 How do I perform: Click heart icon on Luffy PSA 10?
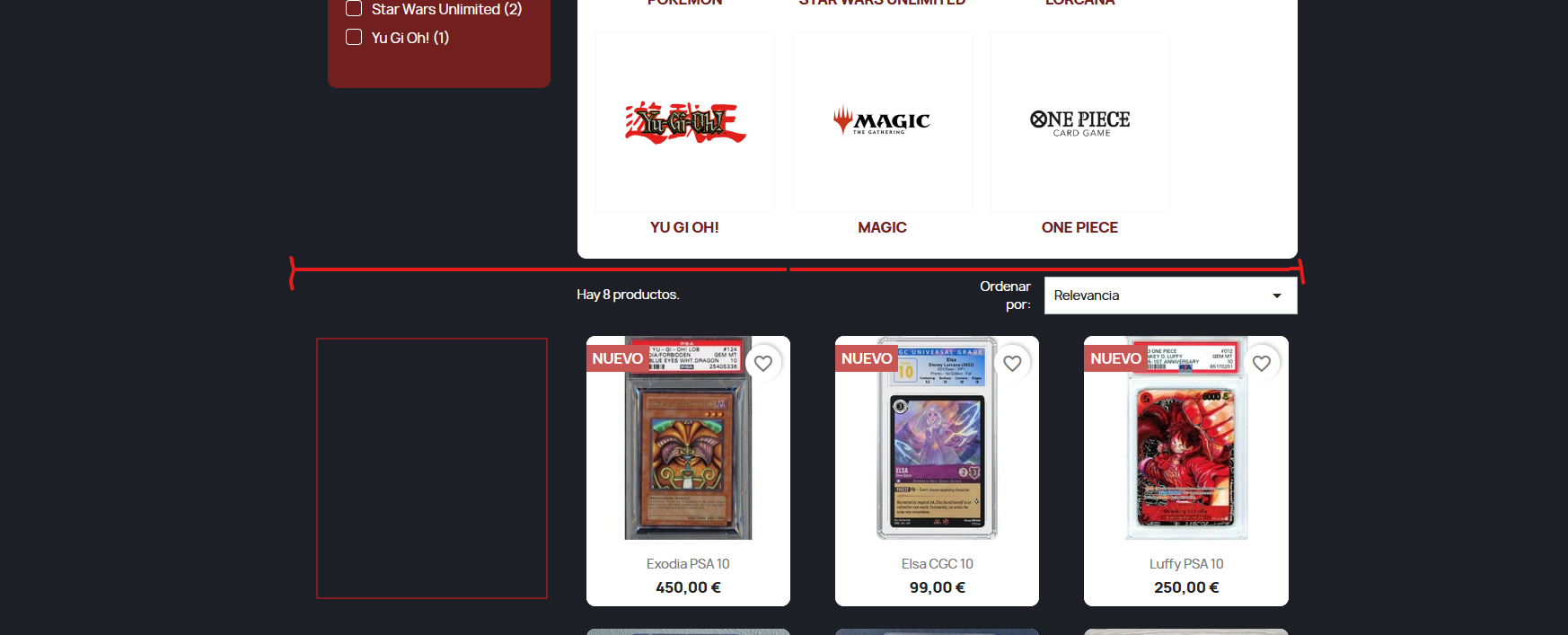[x=1262, y=363]
